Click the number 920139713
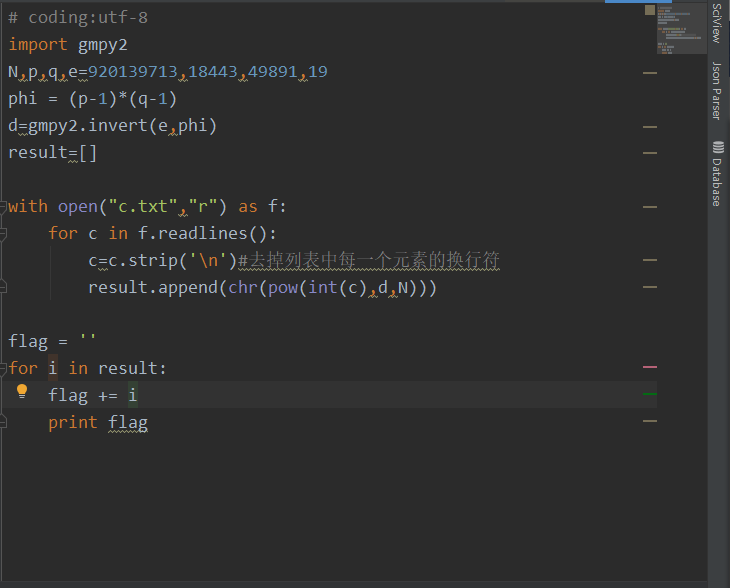The width and height of the screenshot is (730, 588). tap(133, 72)
